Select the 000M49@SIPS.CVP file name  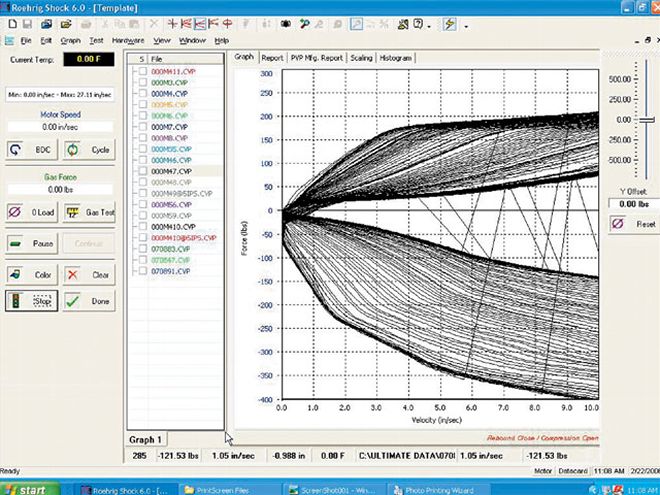pyautogui.click(x=182, y=193)
